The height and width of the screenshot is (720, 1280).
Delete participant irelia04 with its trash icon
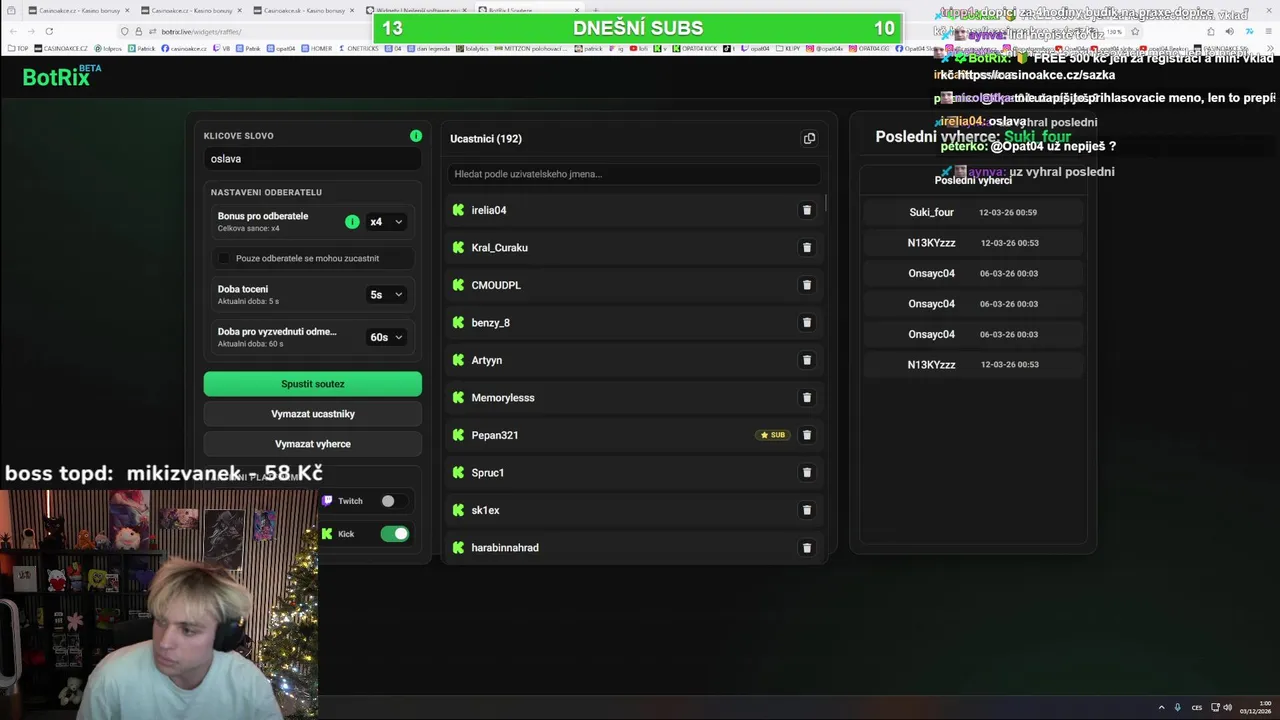[807, 210]
